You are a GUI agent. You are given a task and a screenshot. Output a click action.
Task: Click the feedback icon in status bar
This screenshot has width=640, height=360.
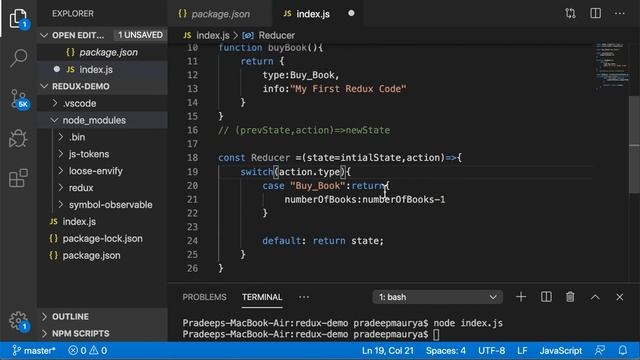600,351
